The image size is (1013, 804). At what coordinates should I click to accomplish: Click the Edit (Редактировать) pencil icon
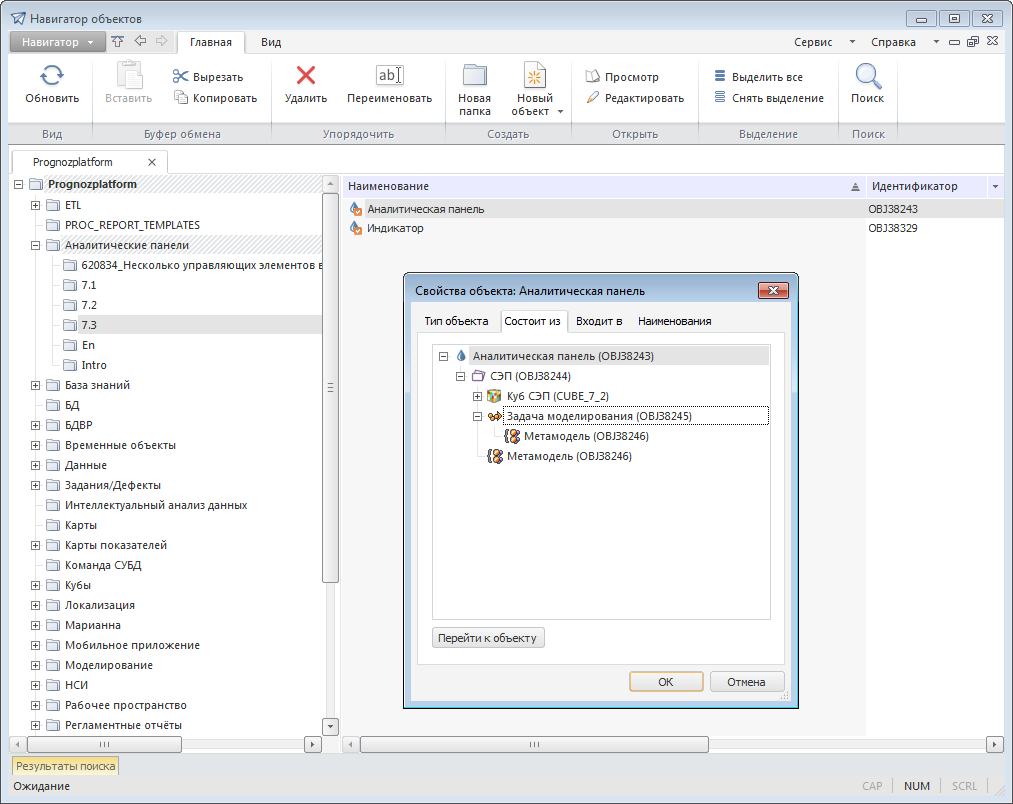[593, 98]
